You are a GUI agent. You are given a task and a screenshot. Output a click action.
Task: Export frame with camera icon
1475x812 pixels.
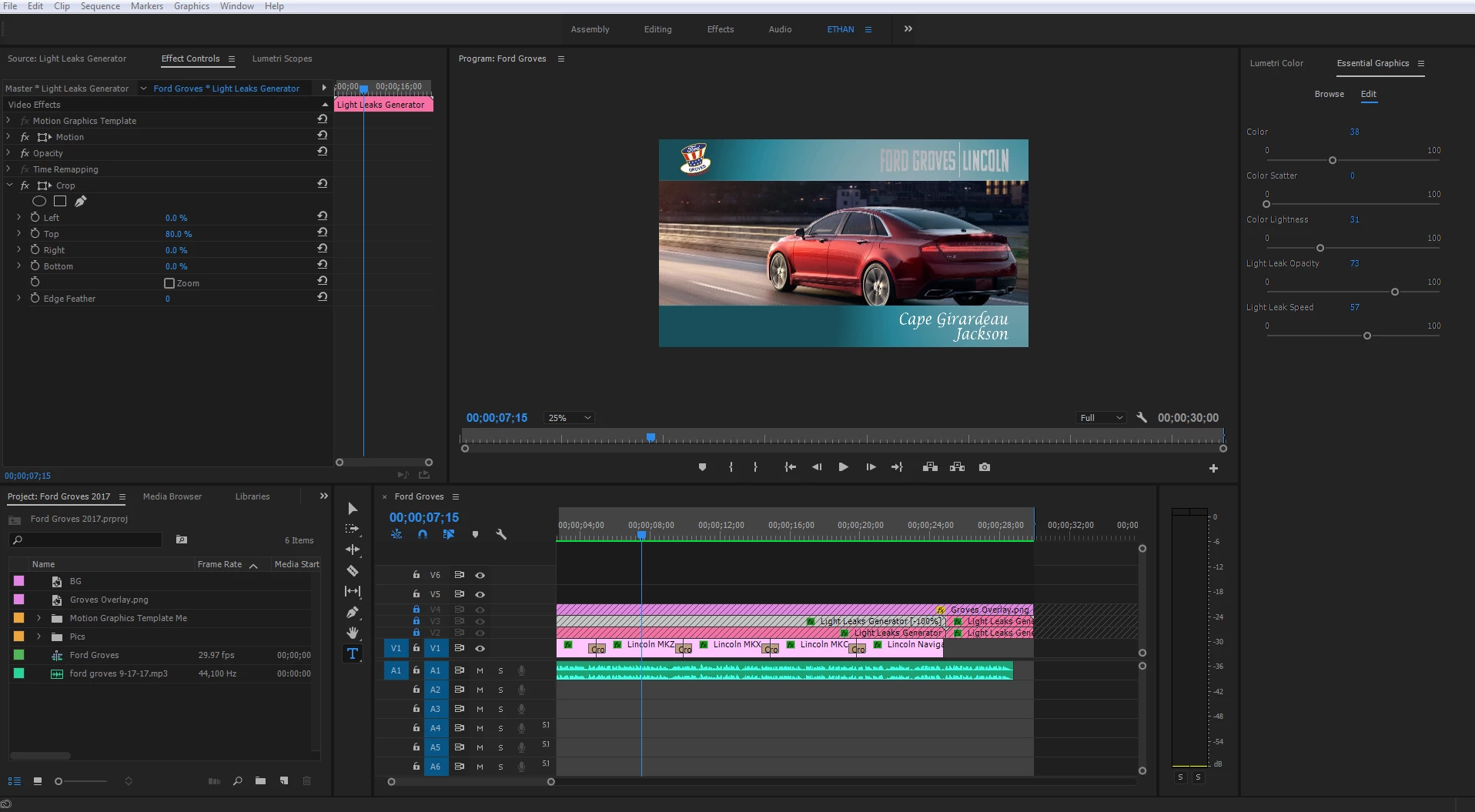[985, 467]
